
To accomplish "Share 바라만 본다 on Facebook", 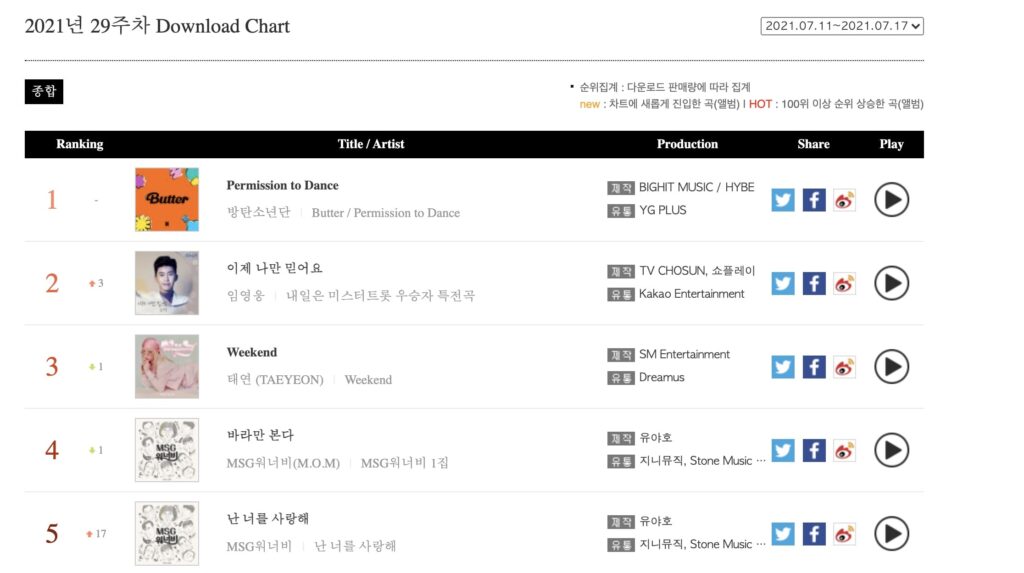I will (x=814, y=450).
